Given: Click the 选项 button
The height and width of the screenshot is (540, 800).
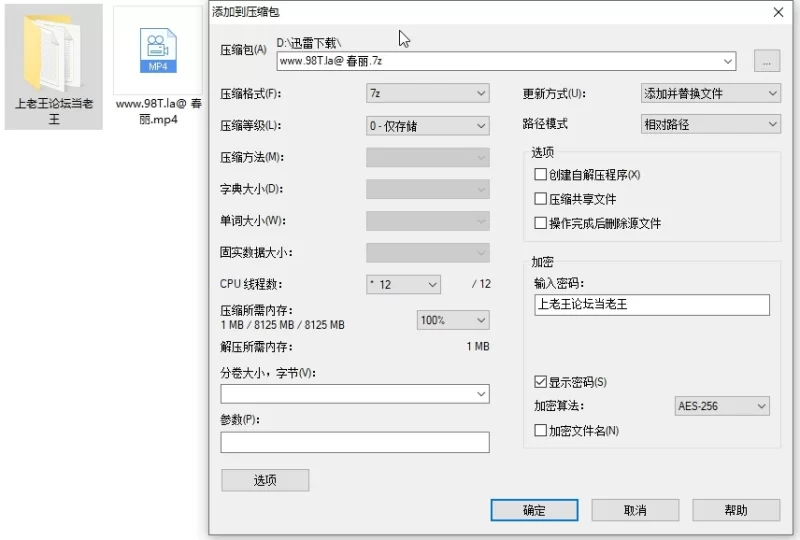Looking at the screenshot, I should click(x=265, y=480).
